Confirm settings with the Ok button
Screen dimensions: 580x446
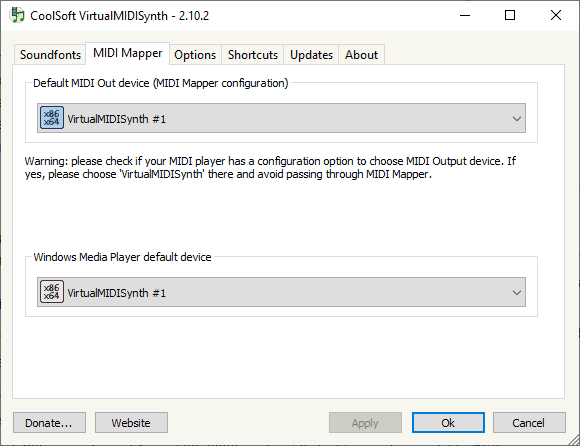tap(448, 423)
